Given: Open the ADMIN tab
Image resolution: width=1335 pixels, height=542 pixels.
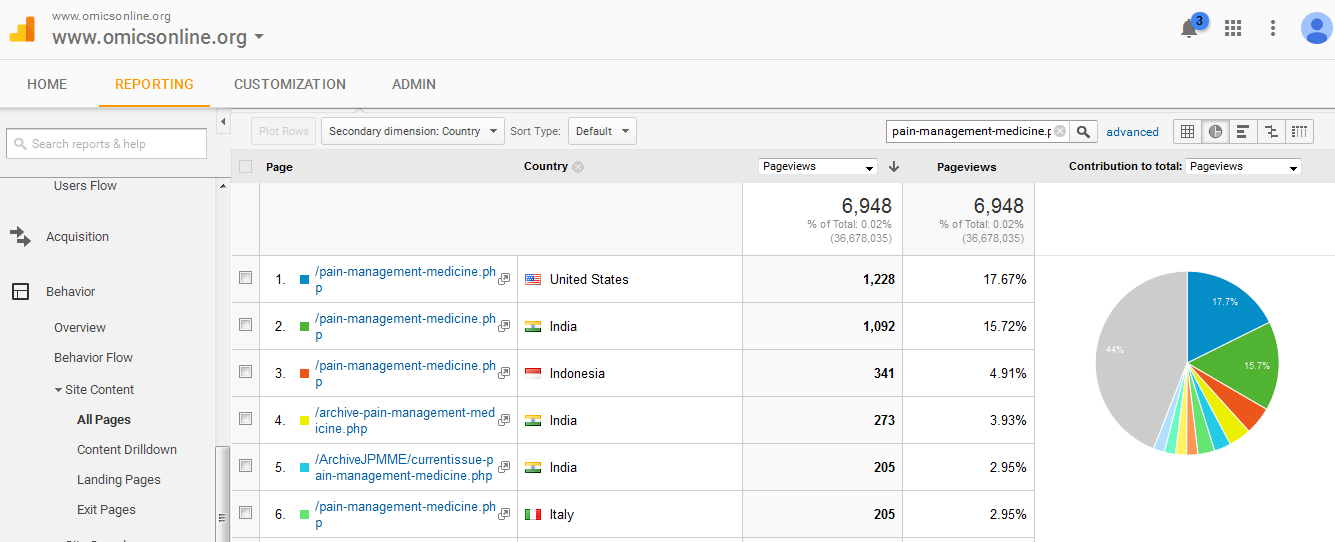Looking at the screenshot, I should (414, 84).
